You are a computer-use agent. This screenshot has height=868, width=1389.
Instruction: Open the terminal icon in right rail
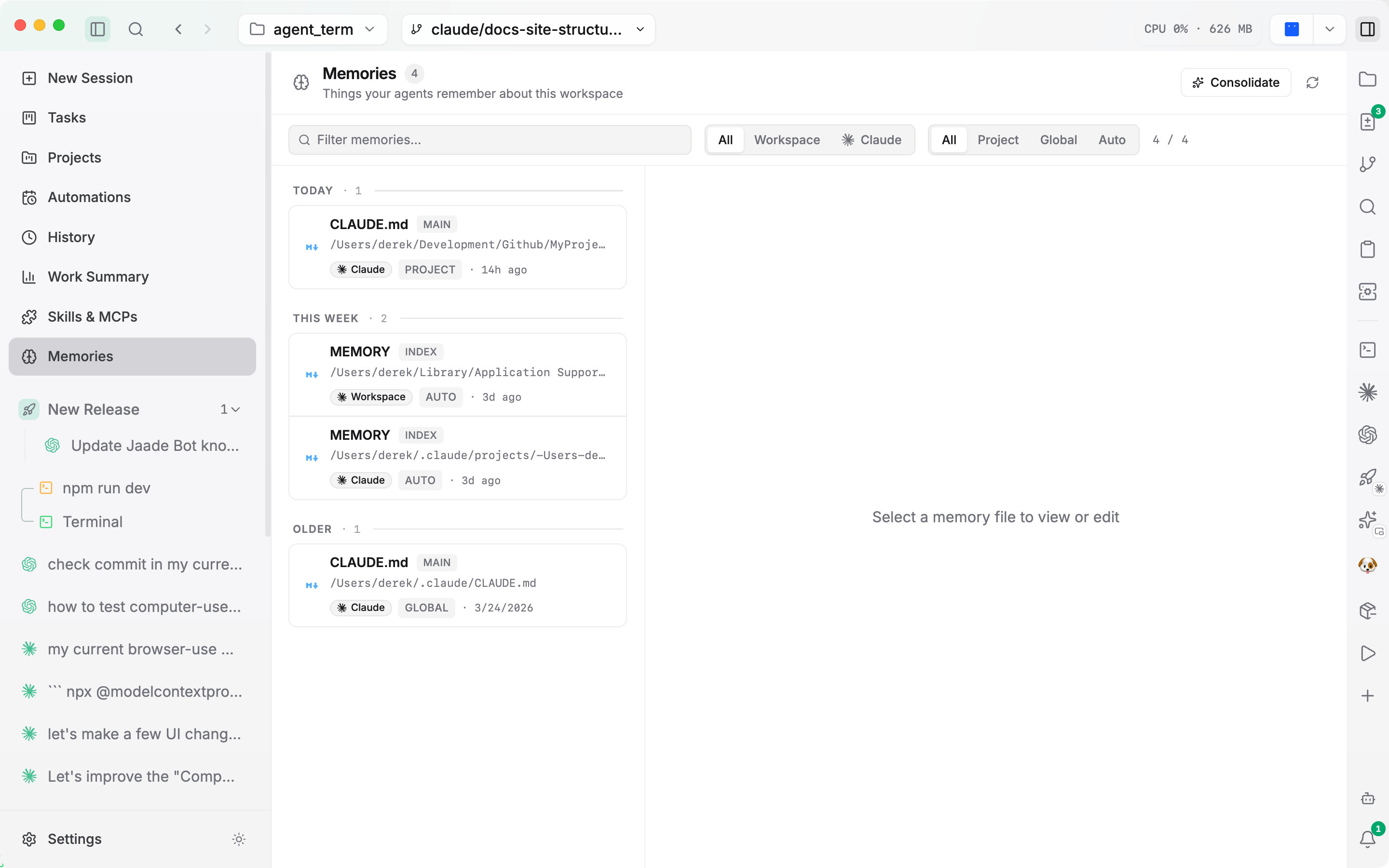(x=1367, y=350)
